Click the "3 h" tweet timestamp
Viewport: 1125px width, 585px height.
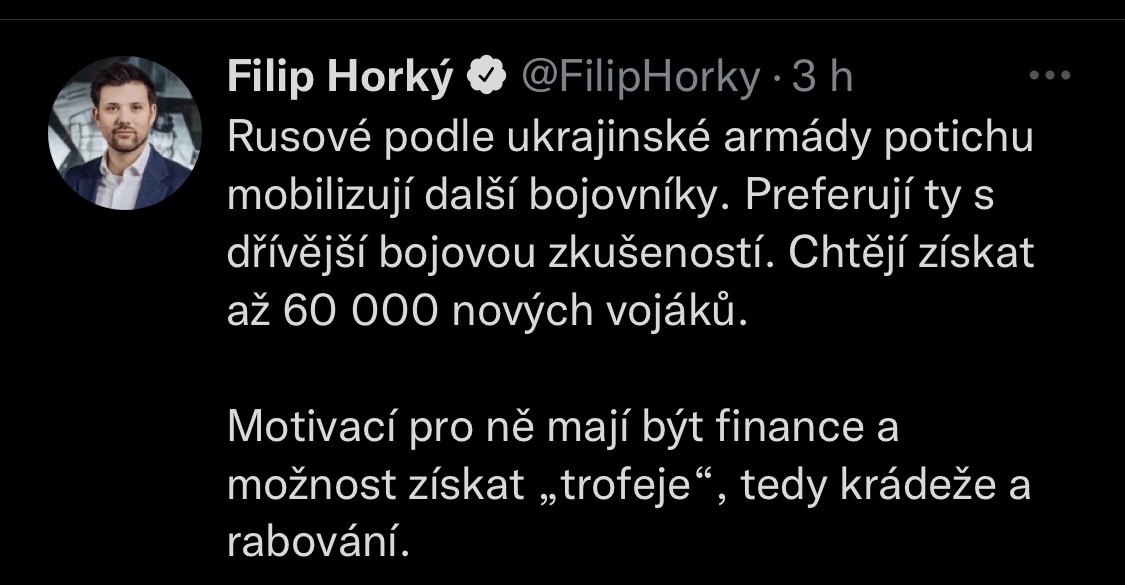822,78
